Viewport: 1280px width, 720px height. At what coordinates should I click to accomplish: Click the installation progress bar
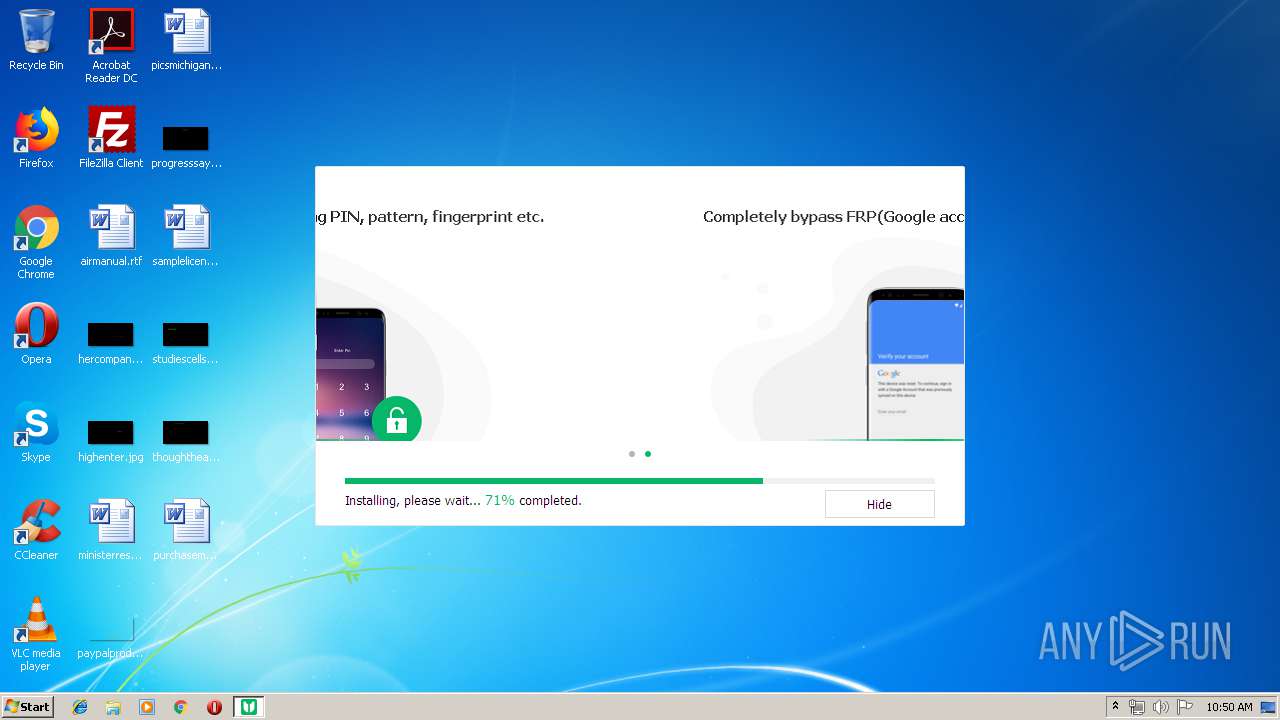[x=640, y=481]
